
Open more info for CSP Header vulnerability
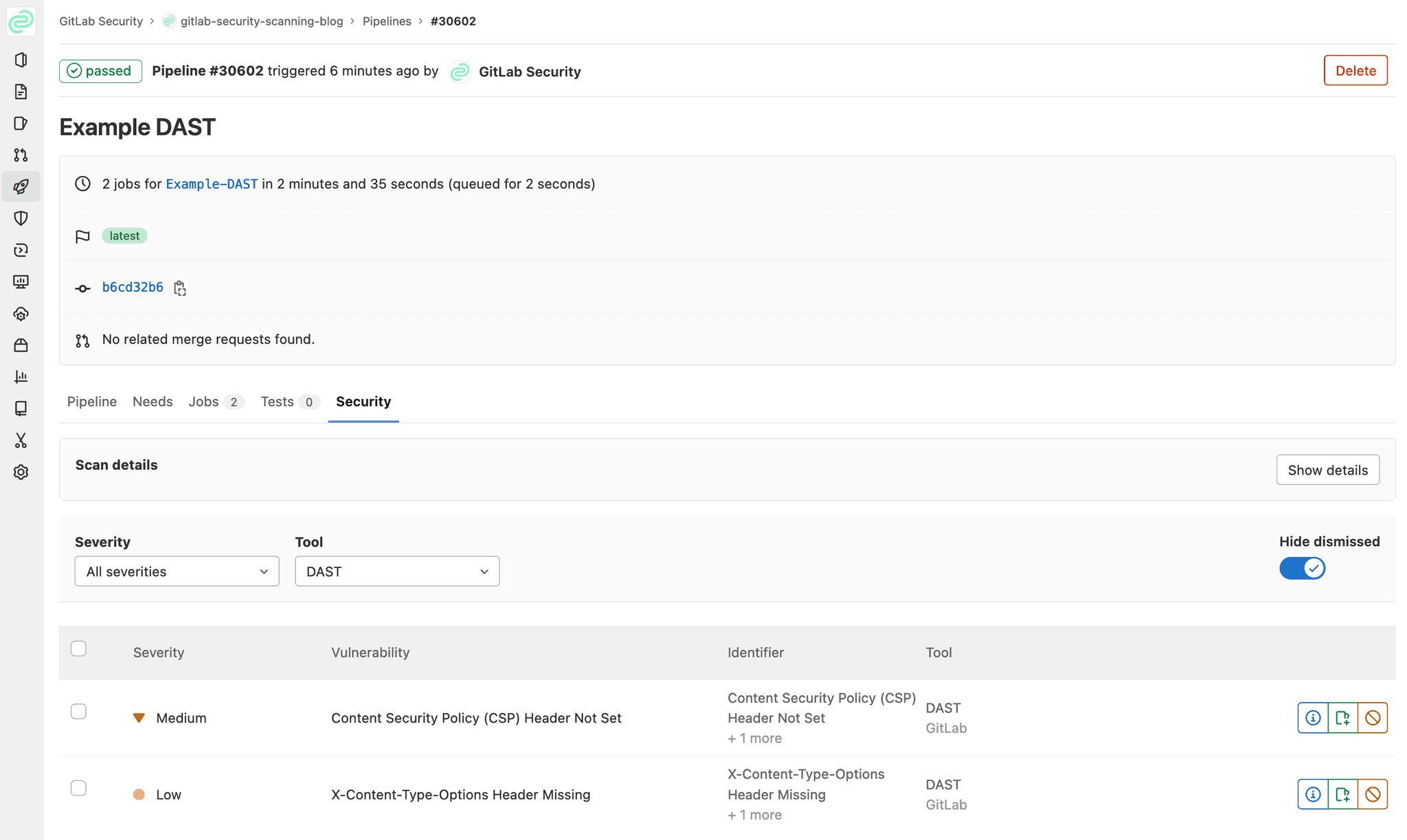1312,718
